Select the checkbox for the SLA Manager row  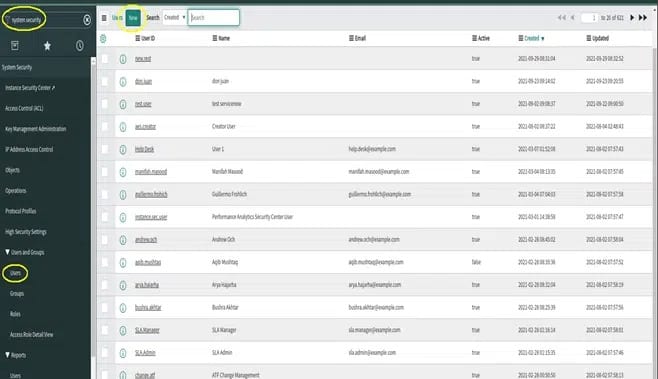tap(105, 331)
